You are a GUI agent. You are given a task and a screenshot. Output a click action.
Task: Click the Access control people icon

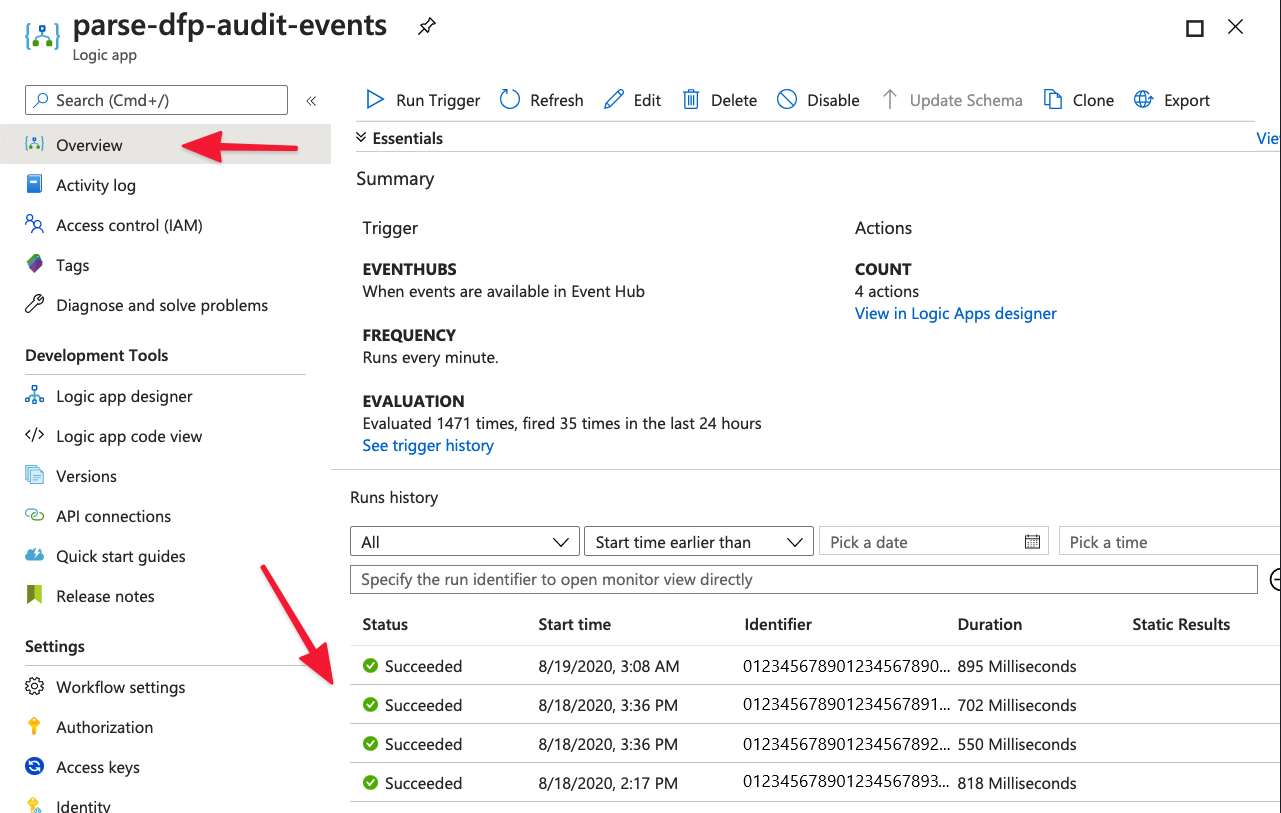pos(35,224)
